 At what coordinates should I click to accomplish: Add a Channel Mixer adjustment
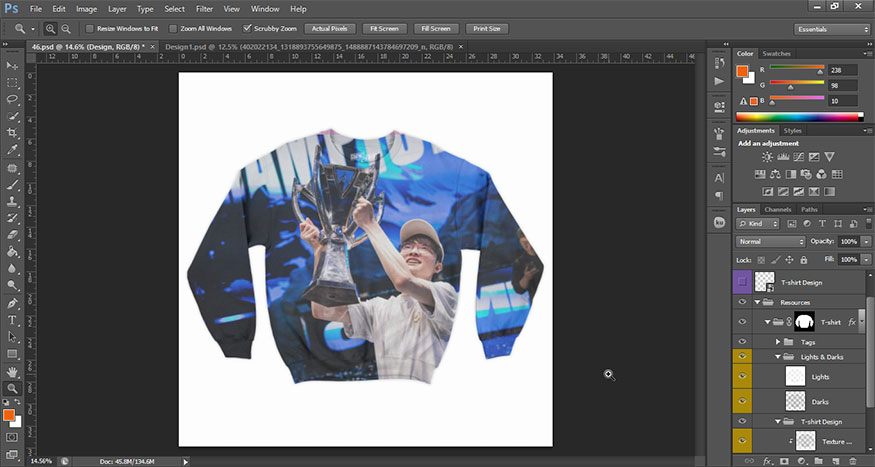click(821, 175)
